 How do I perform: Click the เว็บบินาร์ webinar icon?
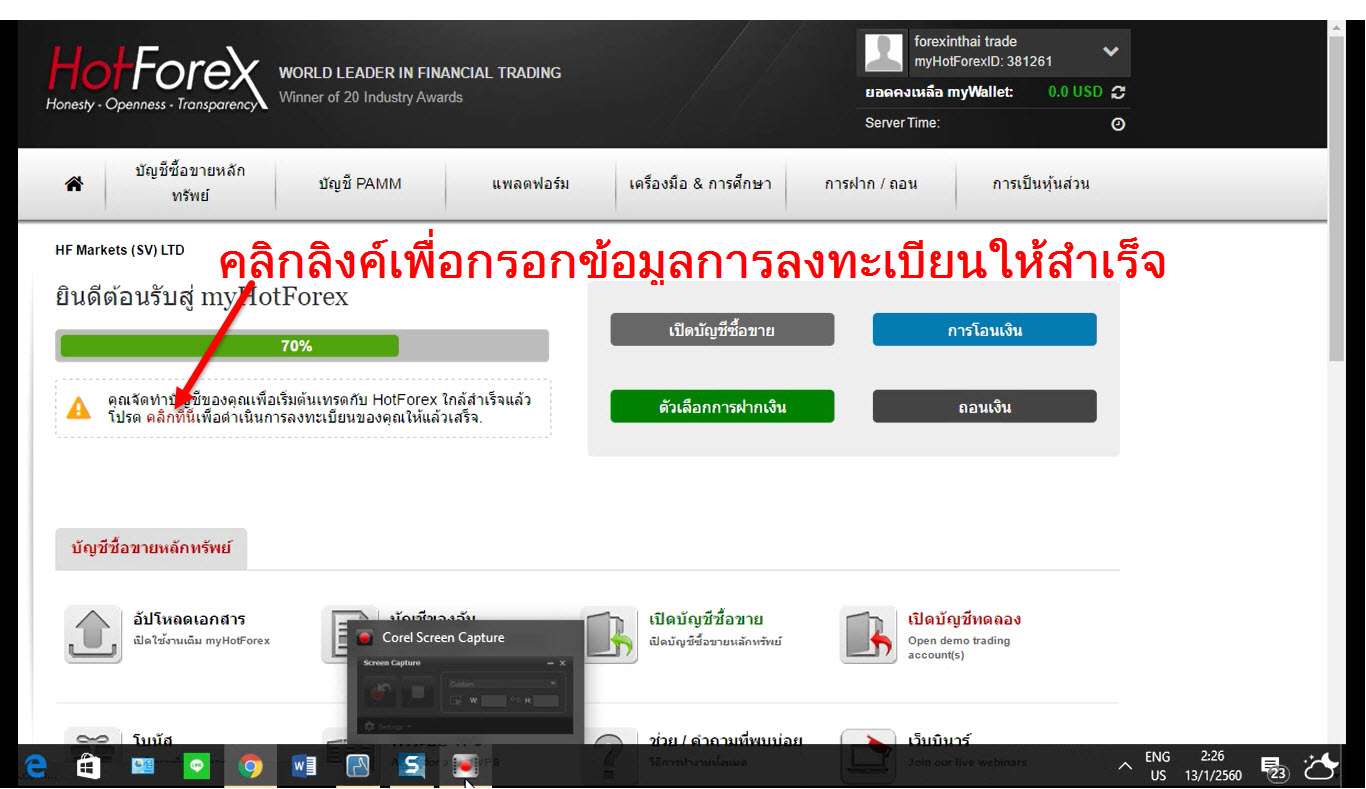click(x=868, y=756)
